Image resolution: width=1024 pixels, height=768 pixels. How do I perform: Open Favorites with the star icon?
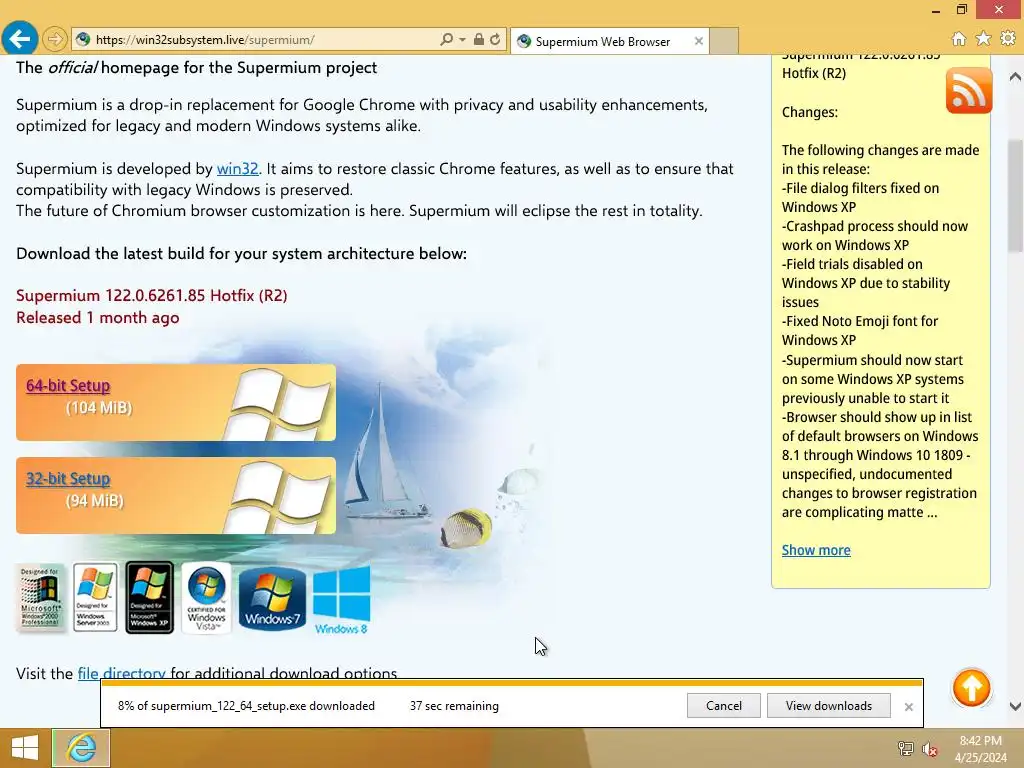point(983,39)
